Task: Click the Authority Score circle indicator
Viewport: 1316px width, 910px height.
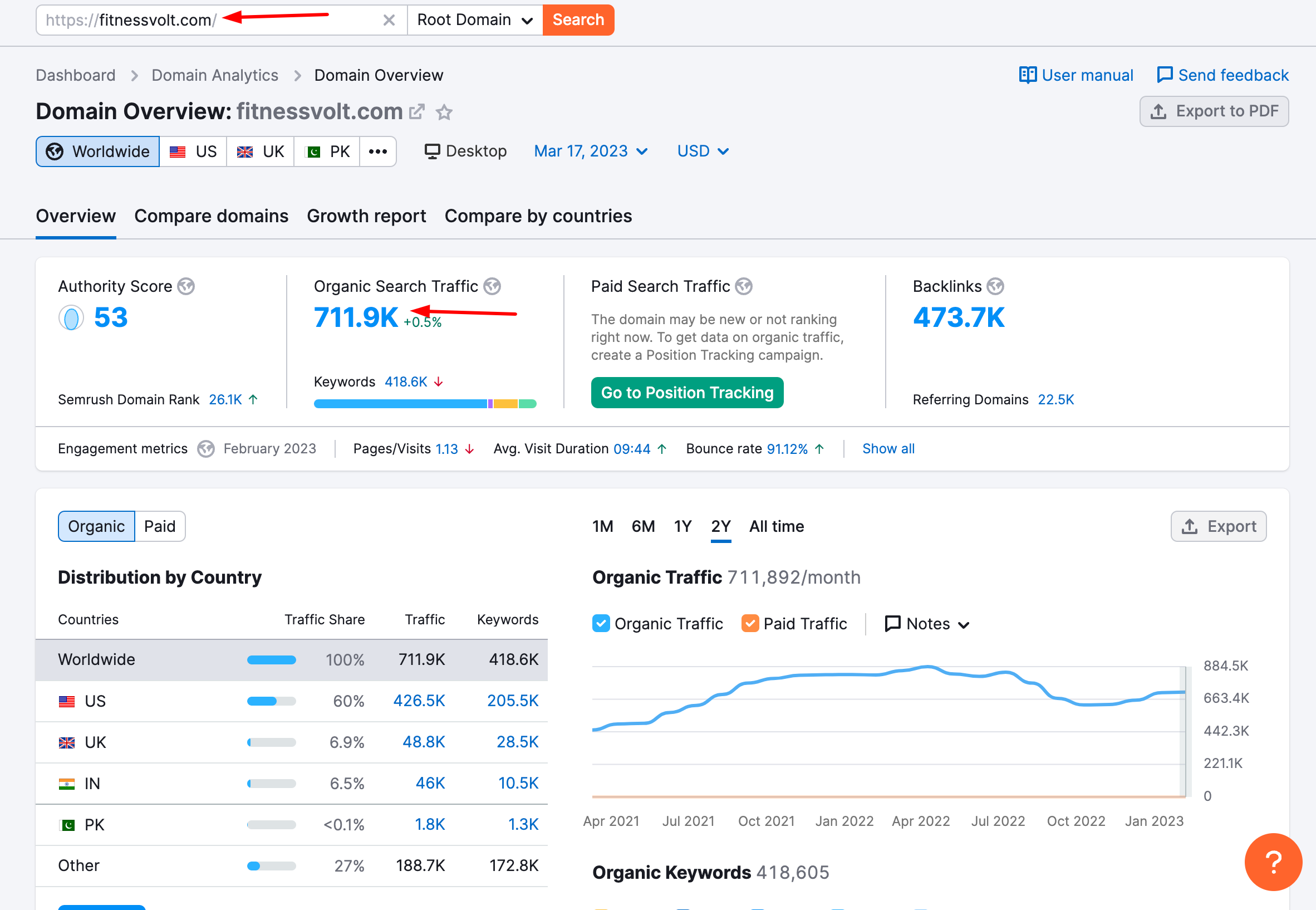Action: [71, 318]
